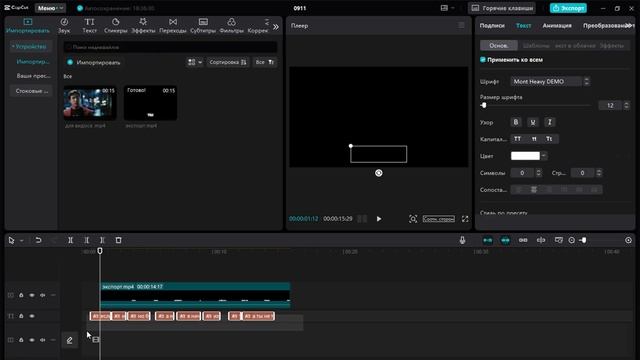Enter fullscreen preview mode
Viewport: 640px width, 360px height.
click(465, 219)
